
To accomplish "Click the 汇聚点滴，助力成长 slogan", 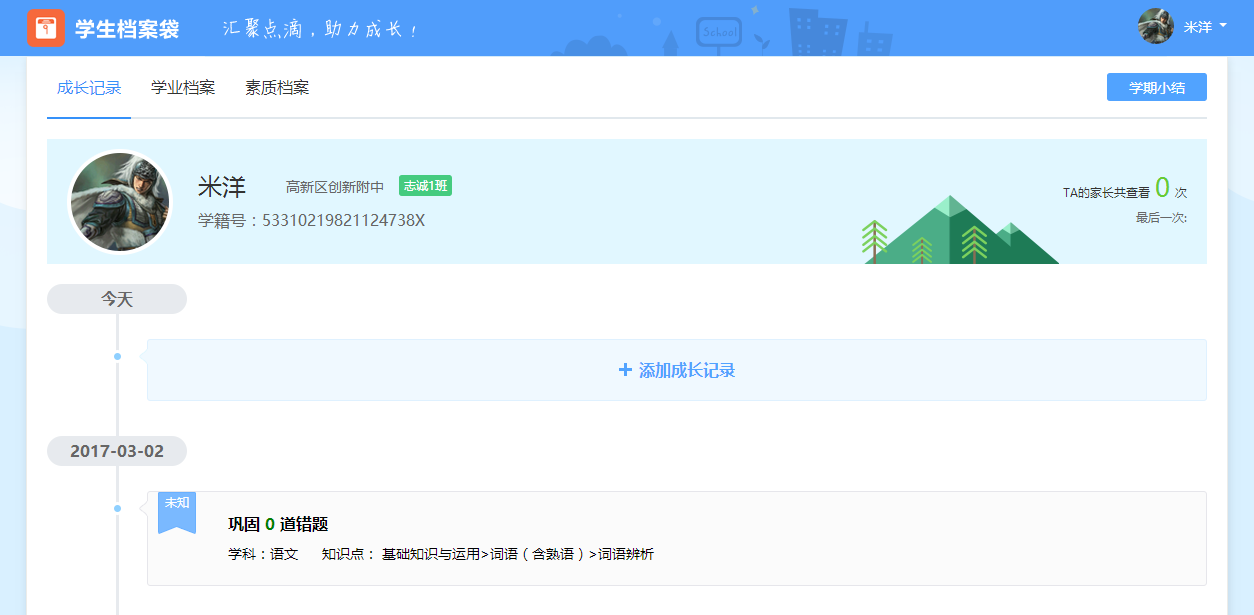I will (320, 29).
